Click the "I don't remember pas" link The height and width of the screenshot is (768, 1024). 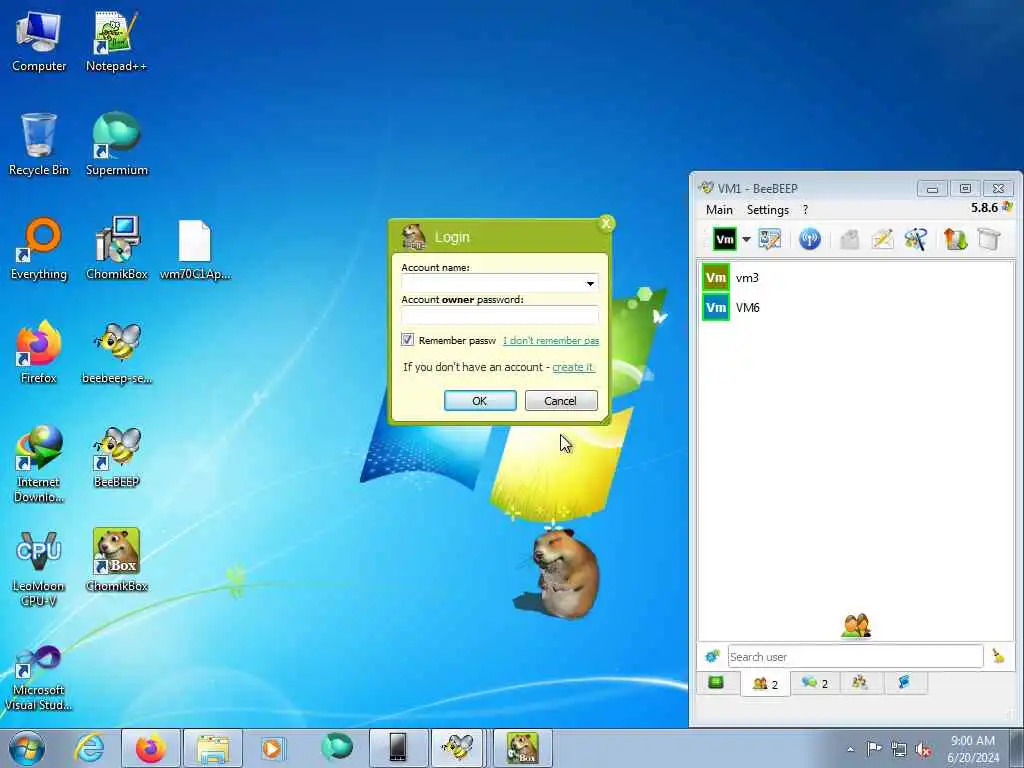[551, 340]
